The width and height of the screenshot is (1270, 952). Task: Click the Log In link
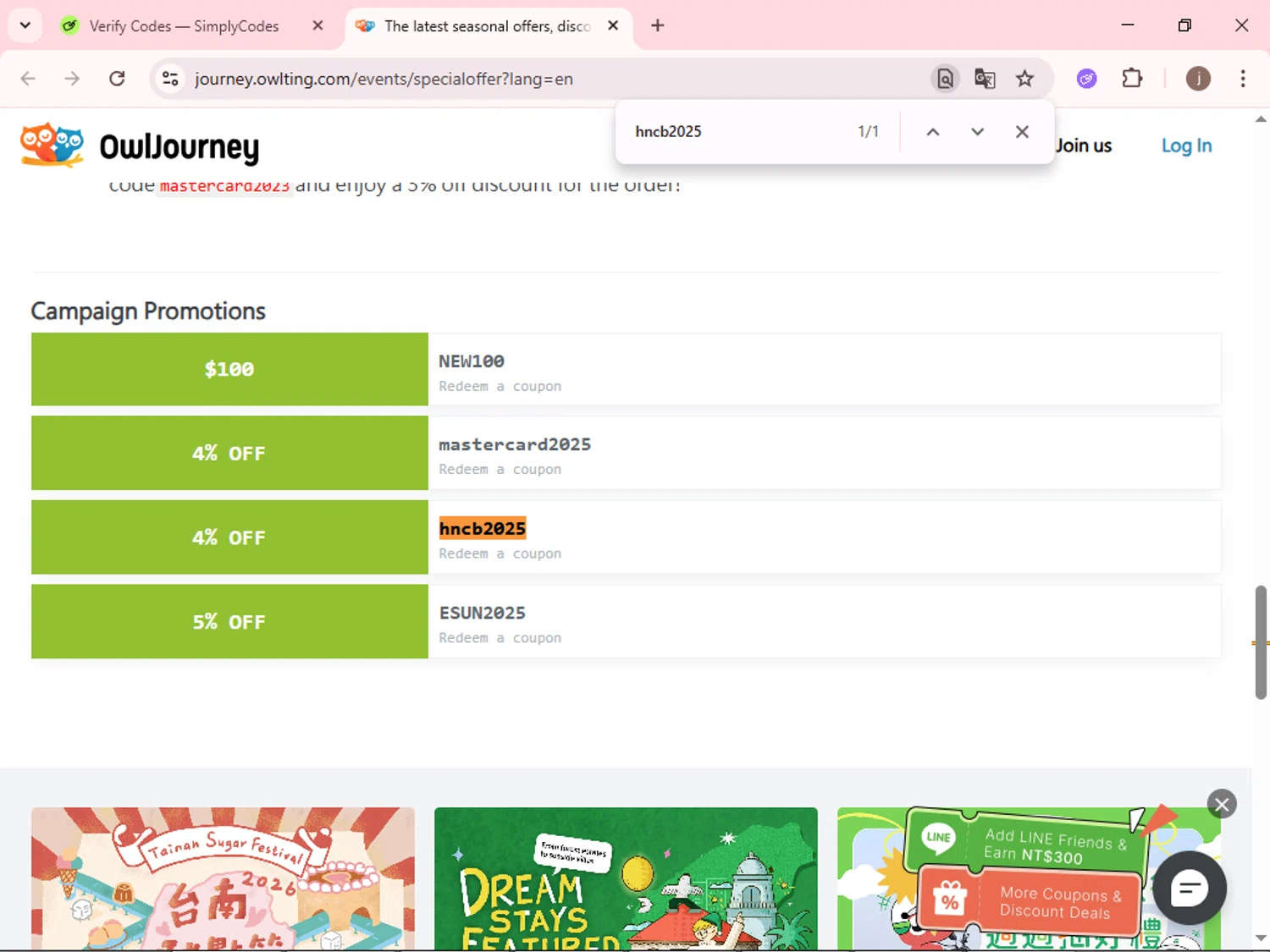click(x=1186, y=146)
